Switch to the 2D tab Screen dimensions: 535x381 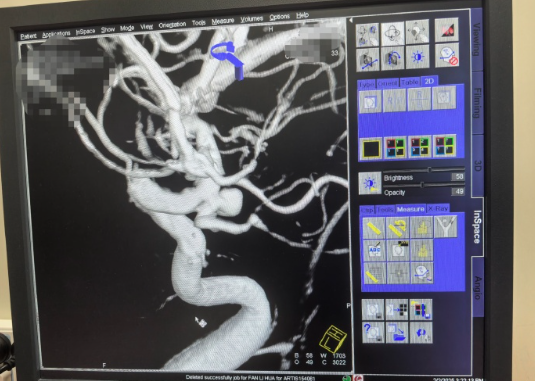429,81
